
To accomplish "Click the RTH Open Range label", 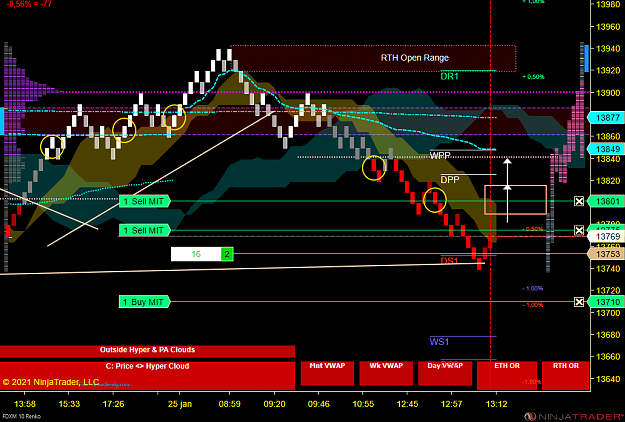I will [x=415, y=58].
